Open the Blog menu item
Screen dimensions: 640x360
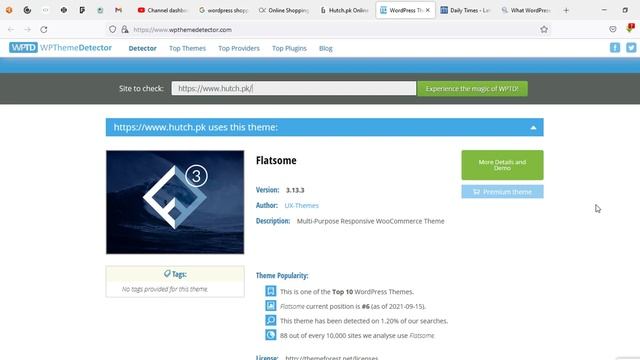(325, 48)
